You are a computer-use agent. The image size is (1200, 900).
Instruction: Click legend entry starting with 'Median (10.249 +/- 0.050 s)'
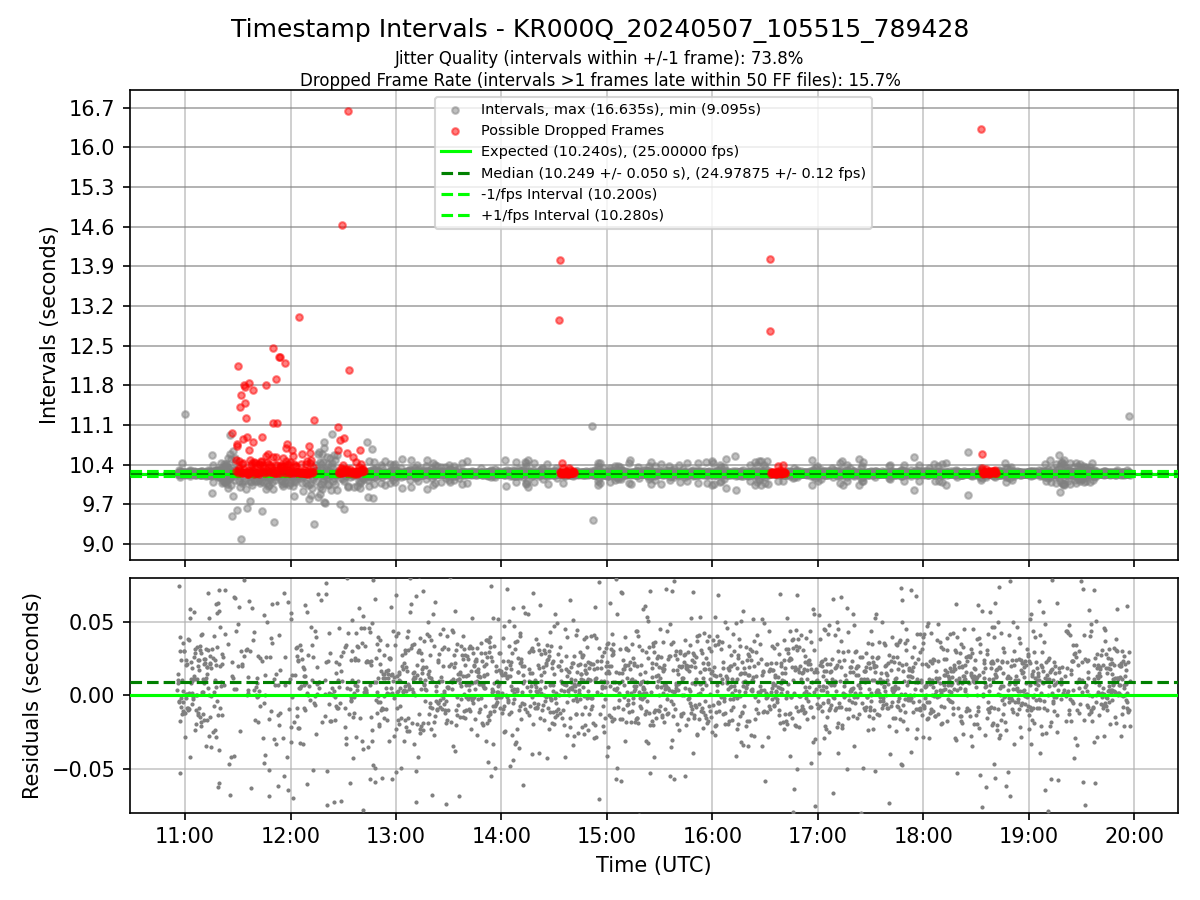pos(673,172)
